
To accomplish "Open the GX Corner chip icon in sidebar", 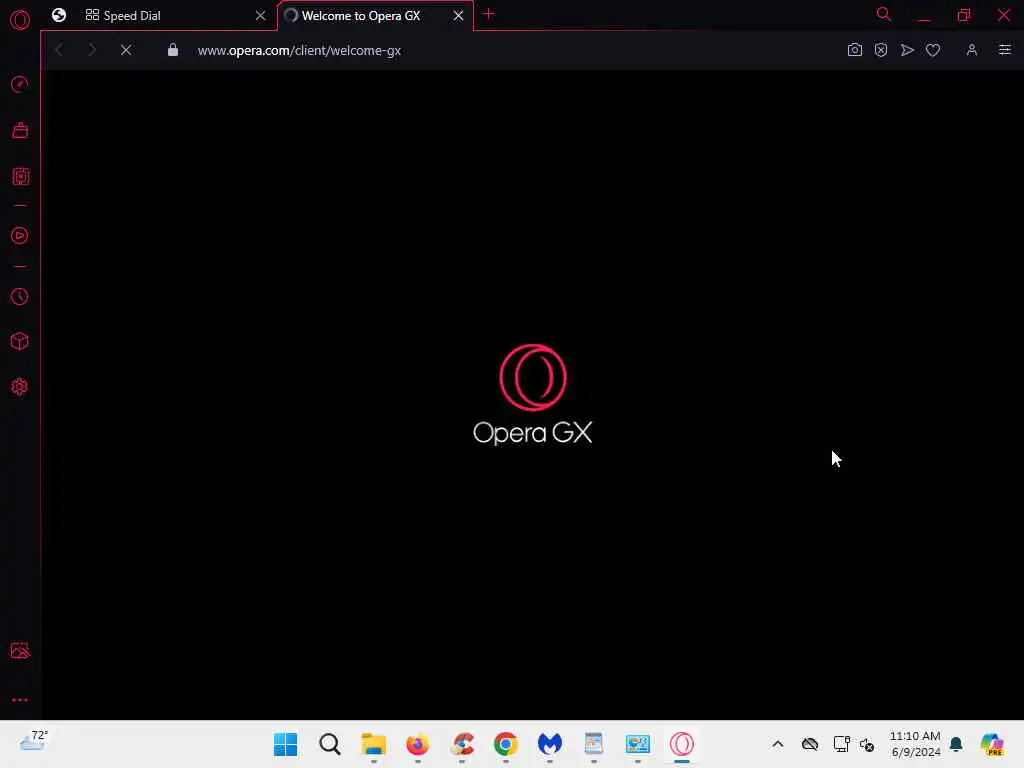I will tap(20, 176).
